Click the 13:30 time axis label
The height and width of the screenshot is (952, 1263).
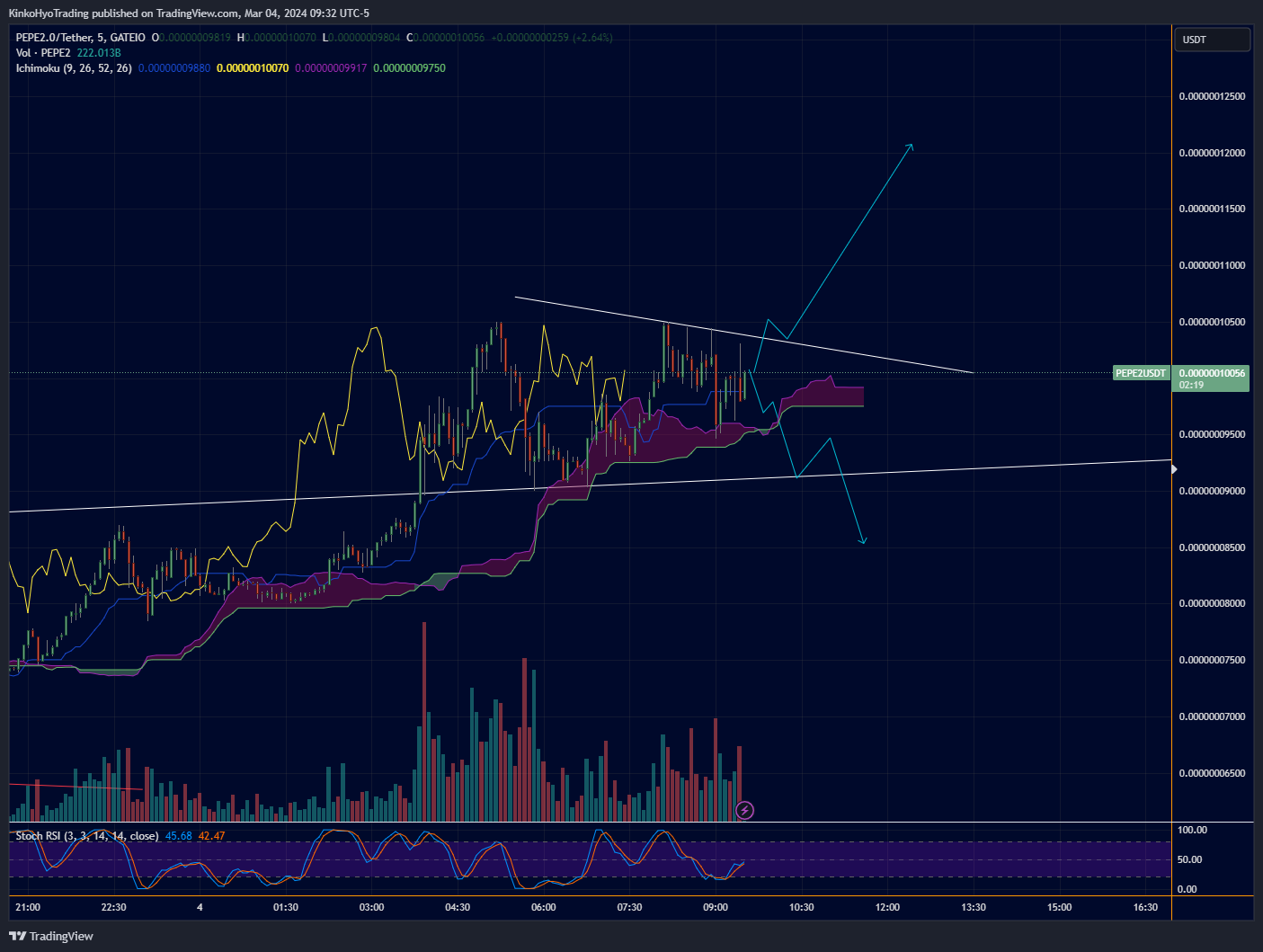(x=974, y=907)
